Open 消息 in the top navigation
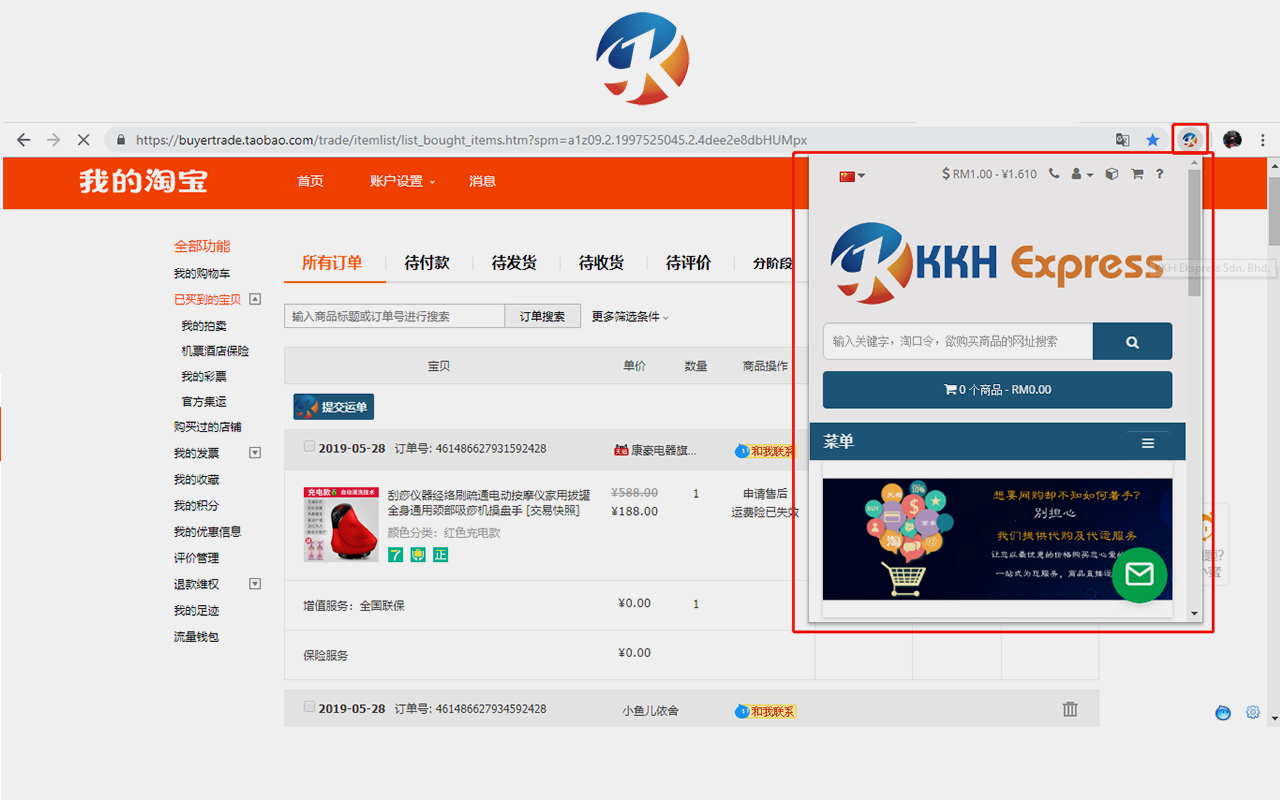Image resolution: width=1280 pixels, height=800 pixels. [482, 181]
